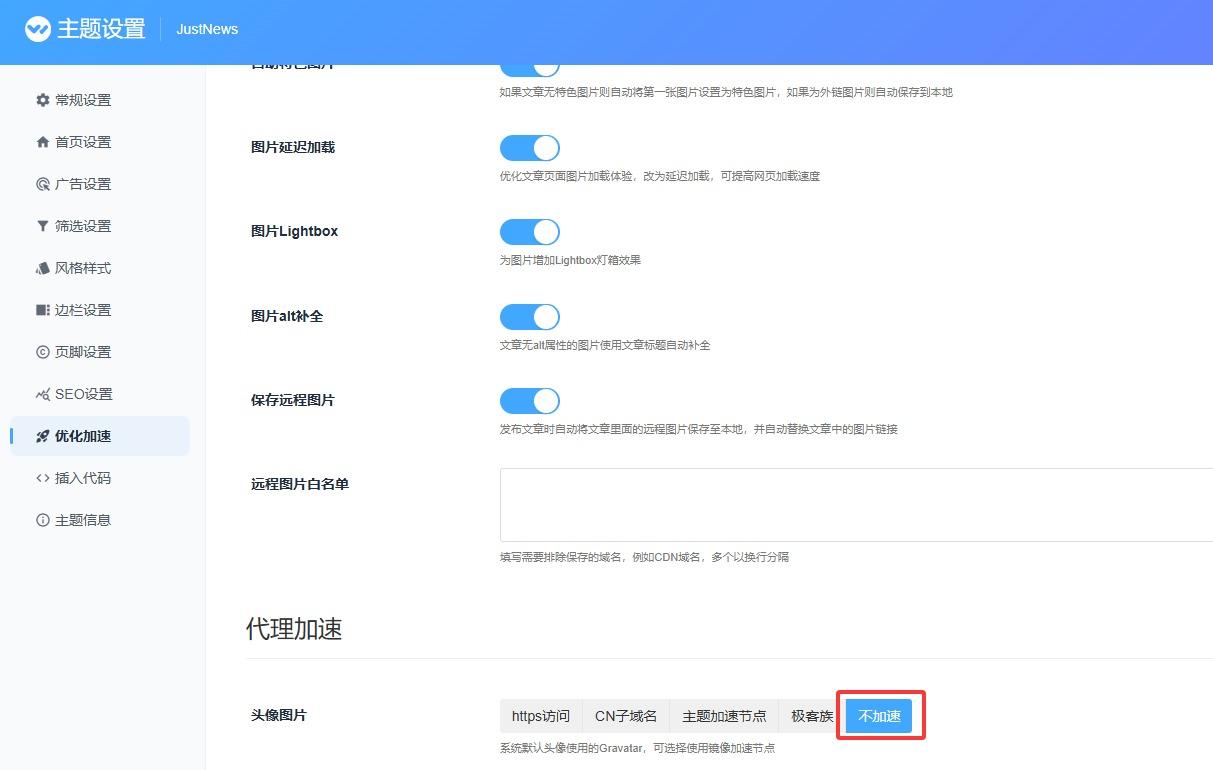Click the code brackets icon for 插入代码
1213x770 pixels.
(x=42, y=478)
